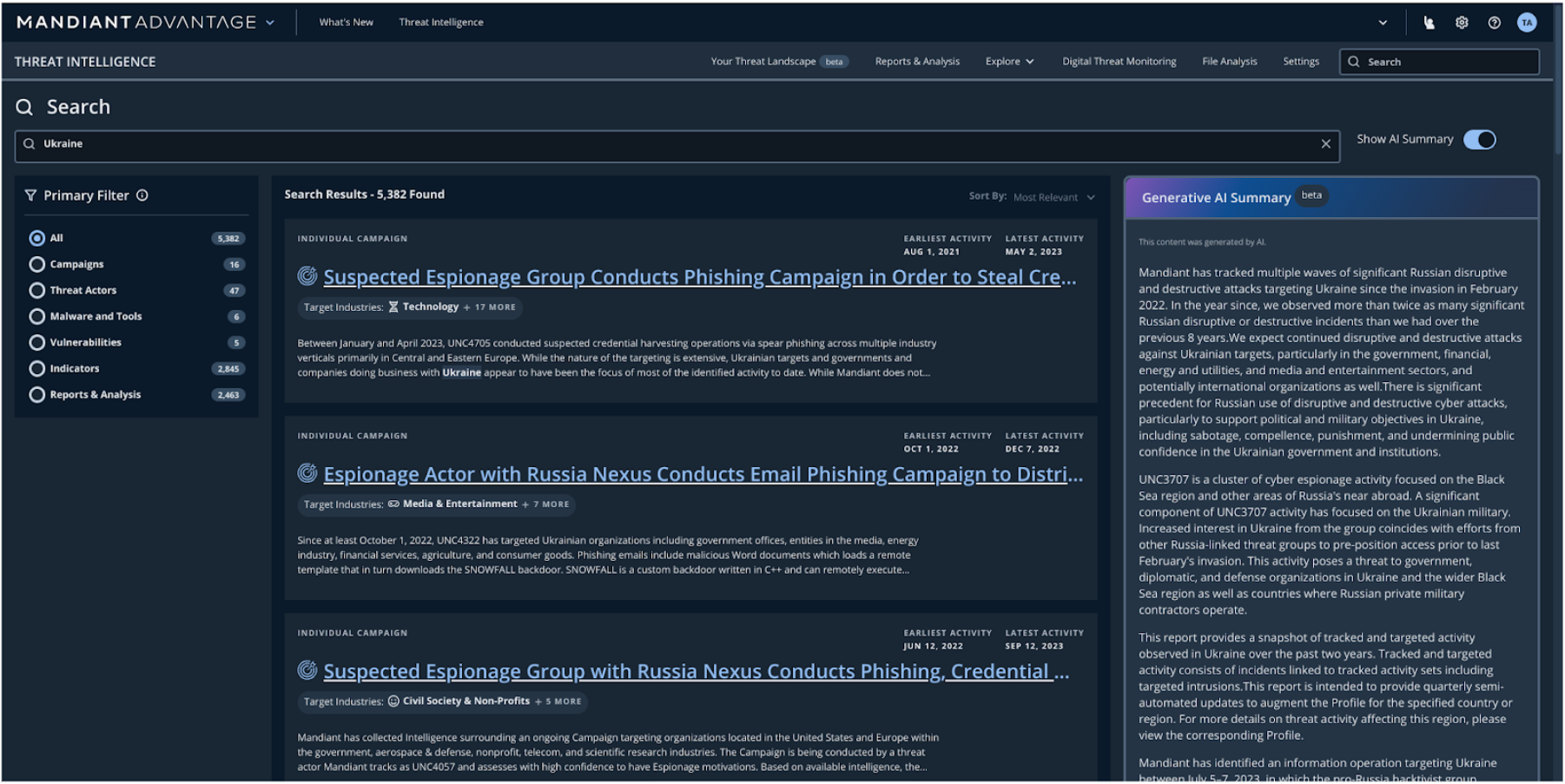The image size is (1565, 784).
Task: Open result Espionage Actor with Russia Nexus Conducts Email Phishing
Action: pyautogui.click(x=703, y=474)
